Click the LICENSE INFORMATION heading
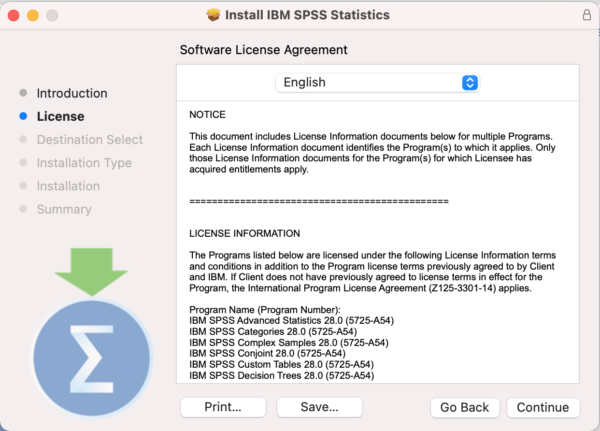 [x=245, y=233]
